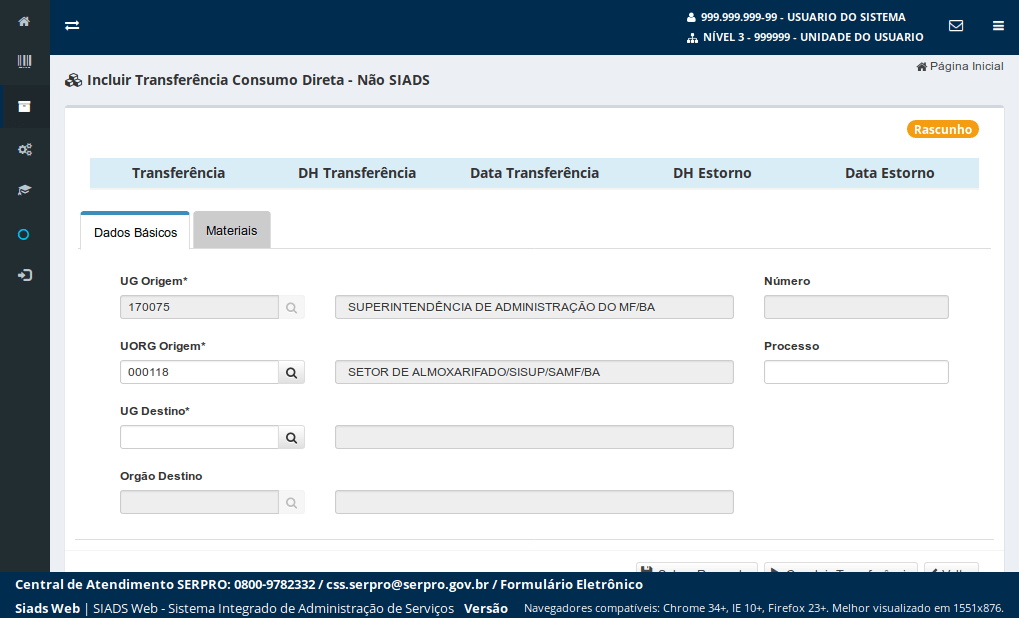Click the Data Estorno column header
This screenshot has height=618, width=1019.
[x=890, y=173]
